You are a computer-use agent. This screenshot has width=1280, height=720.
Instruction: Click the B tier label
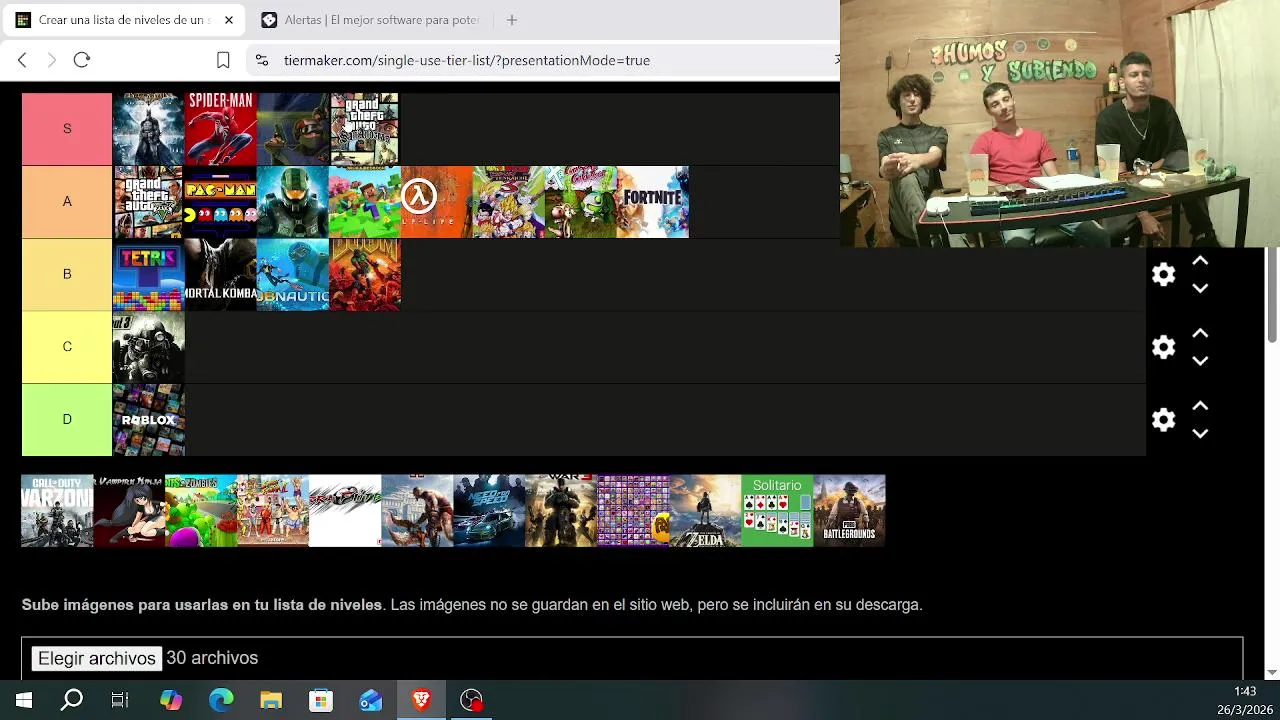pos(67,274)
